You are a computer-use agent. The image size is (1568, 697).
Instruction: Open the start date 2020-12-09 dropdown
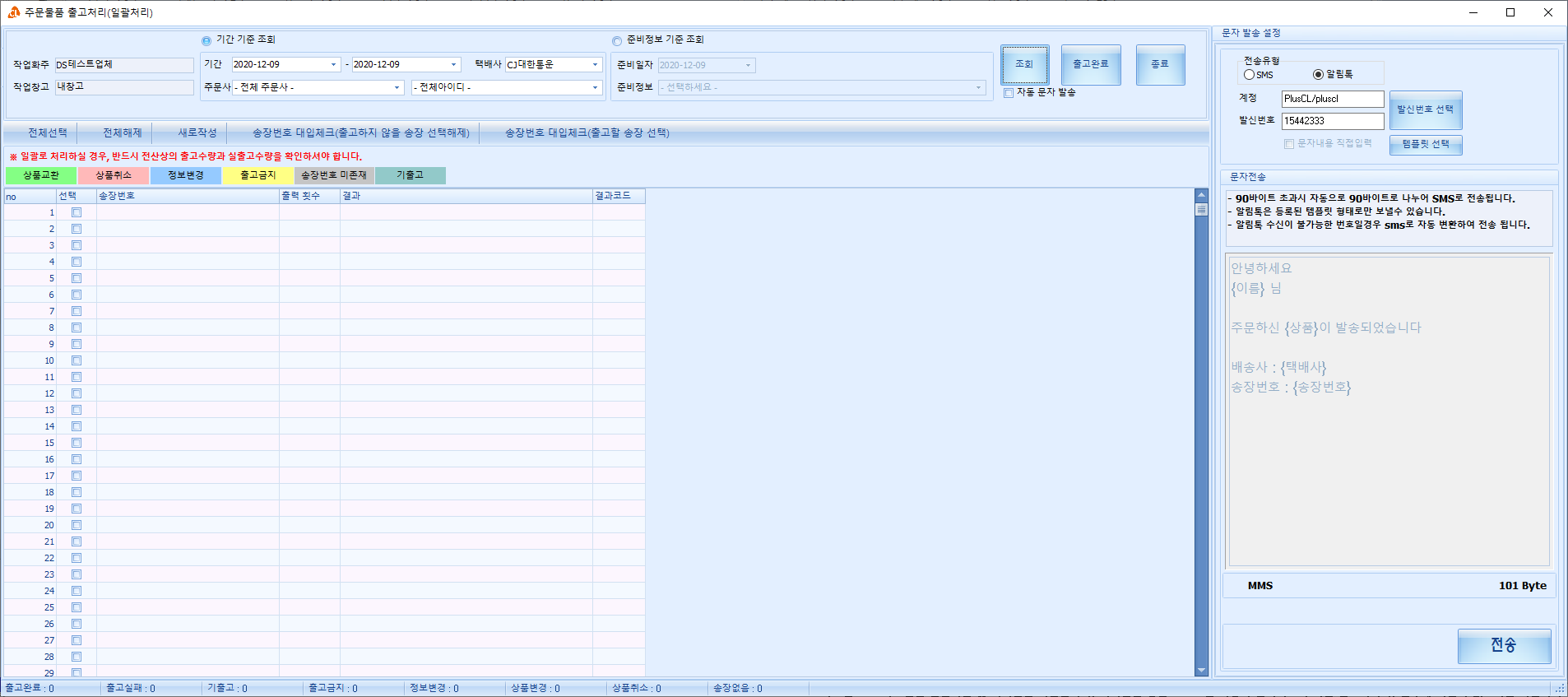pyautogui.click(x=333, y=64)
